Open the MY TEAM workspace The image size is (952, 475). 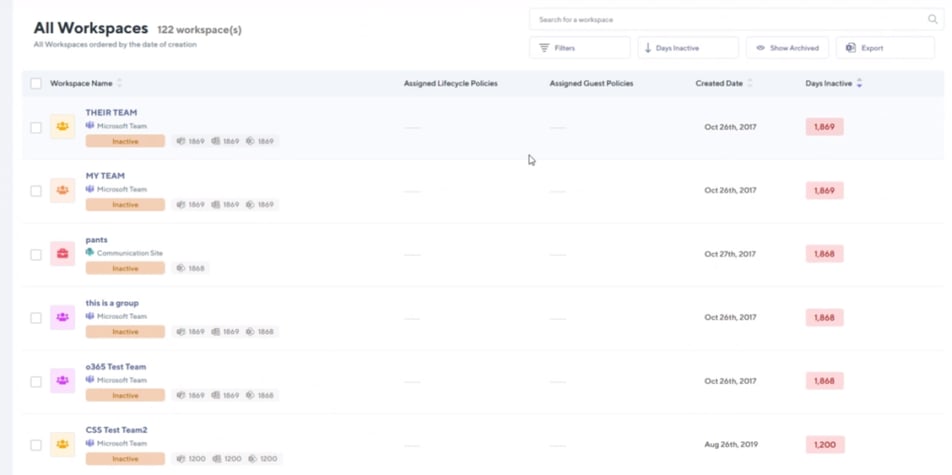click(x=105, y=176)
